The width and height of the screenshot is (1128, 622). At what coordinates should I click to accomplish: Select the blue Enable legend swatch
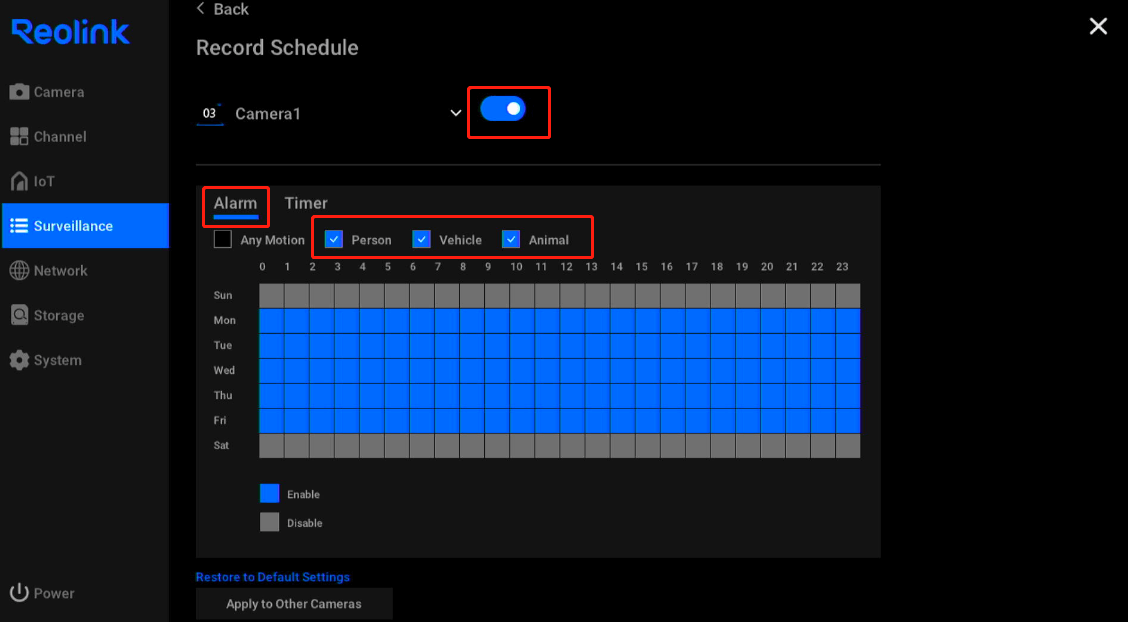(270, 493)
